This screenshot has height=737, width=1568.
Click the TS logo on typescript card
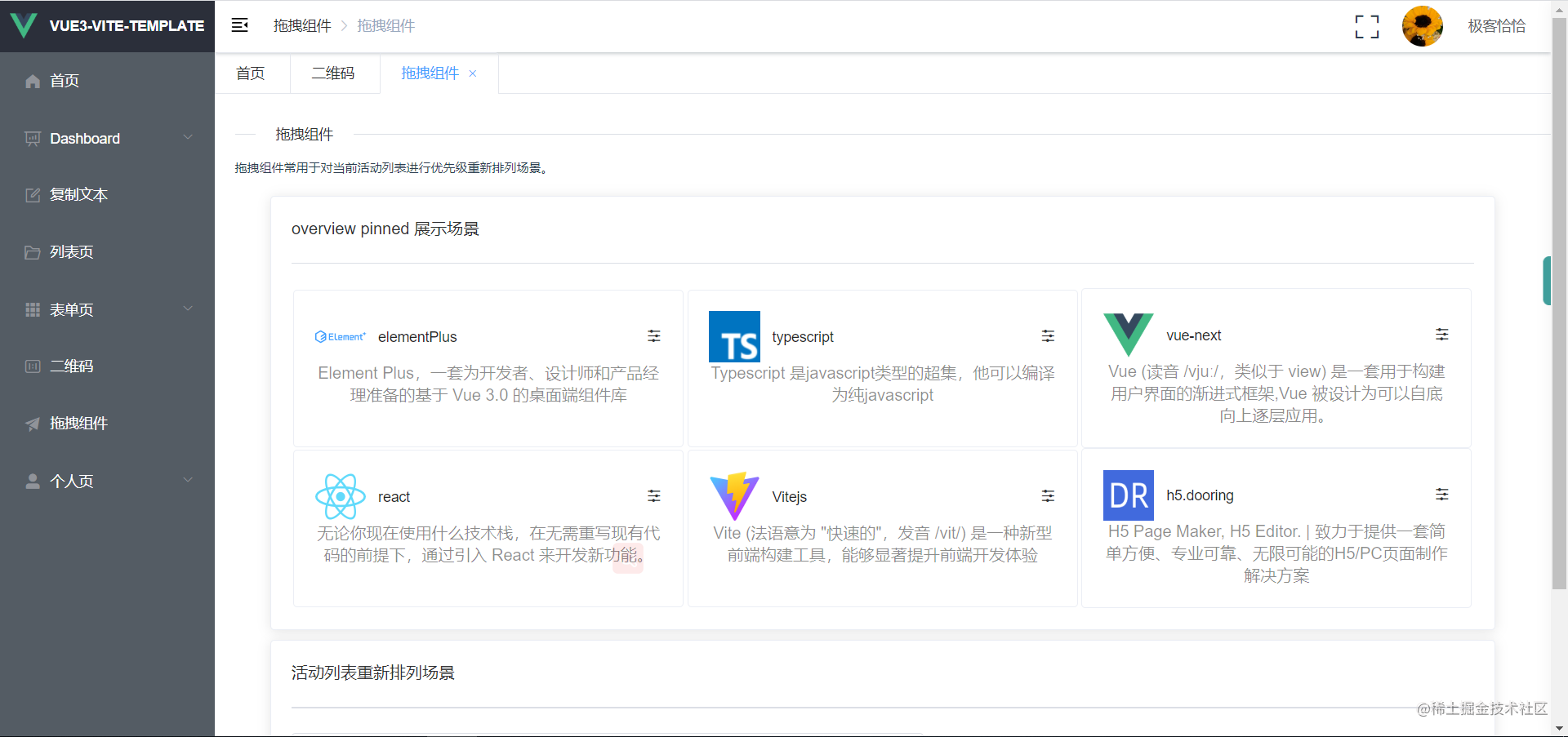click(734, 336)
